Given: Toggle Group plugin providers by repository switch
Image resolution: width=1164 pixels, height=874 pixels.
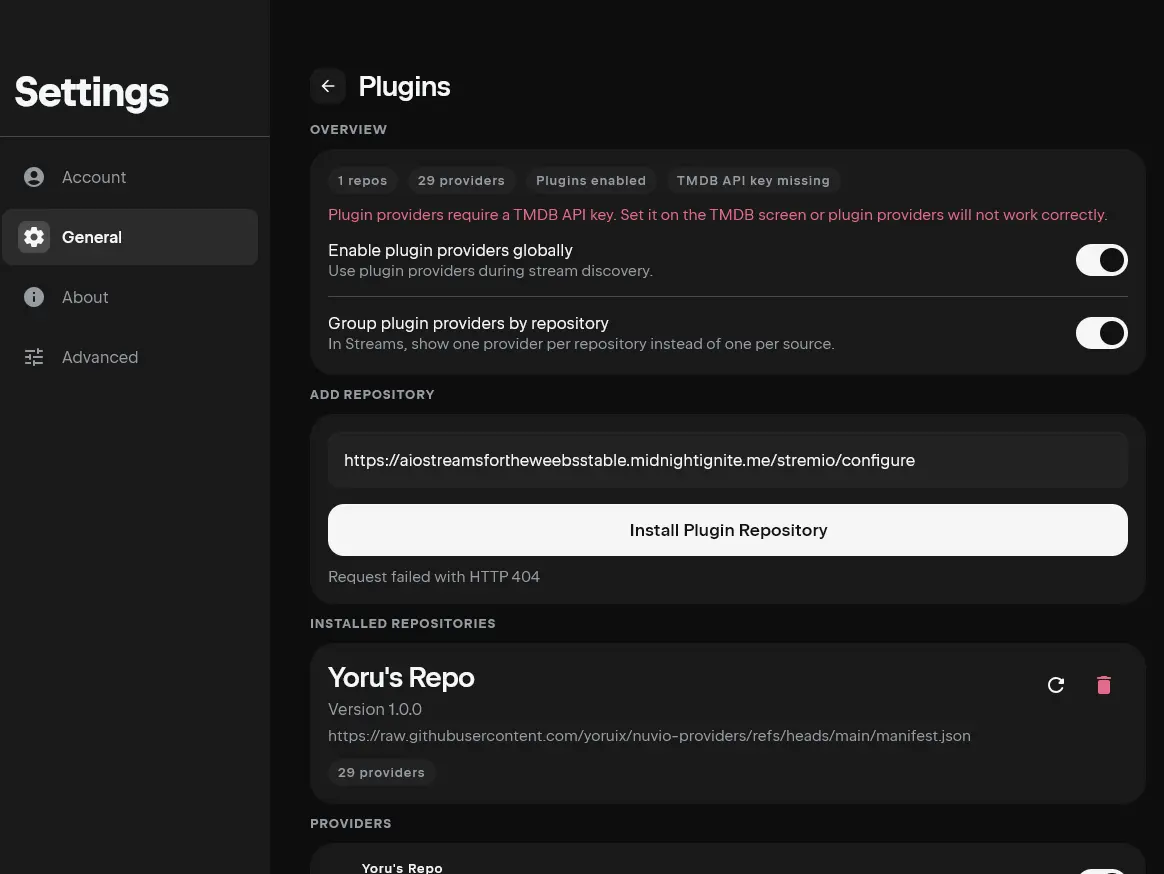Looking at the screenshot, I should tap(1102, 333).
